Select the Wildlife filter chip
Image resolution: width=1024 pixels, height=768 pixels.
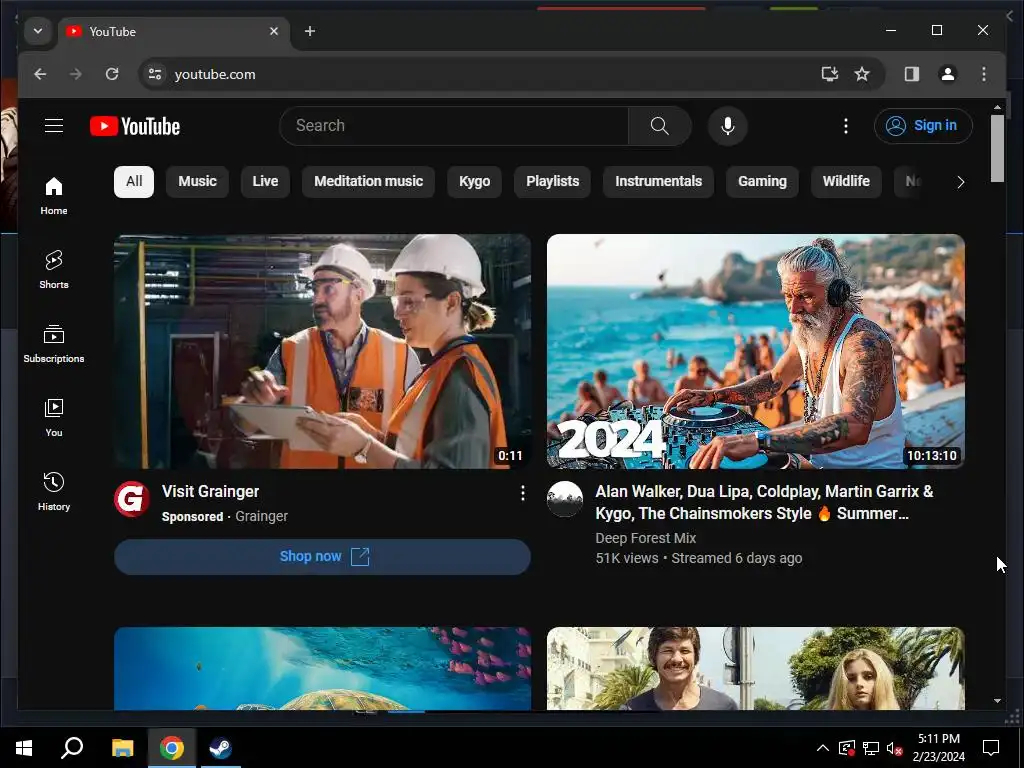tap(846, 181)
